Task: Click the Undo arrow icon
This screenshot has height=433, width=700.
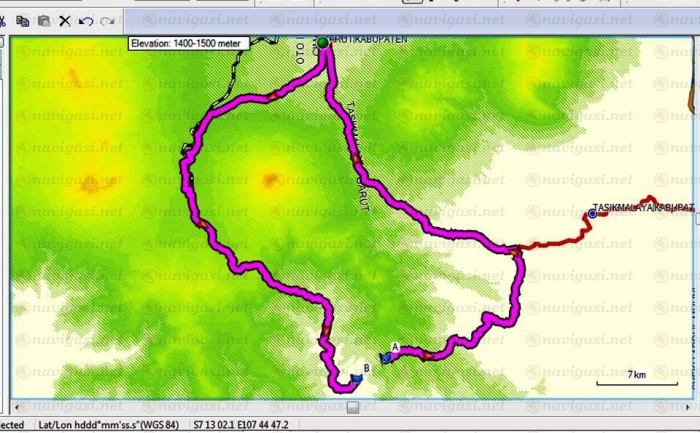Action: coord(86,20)
